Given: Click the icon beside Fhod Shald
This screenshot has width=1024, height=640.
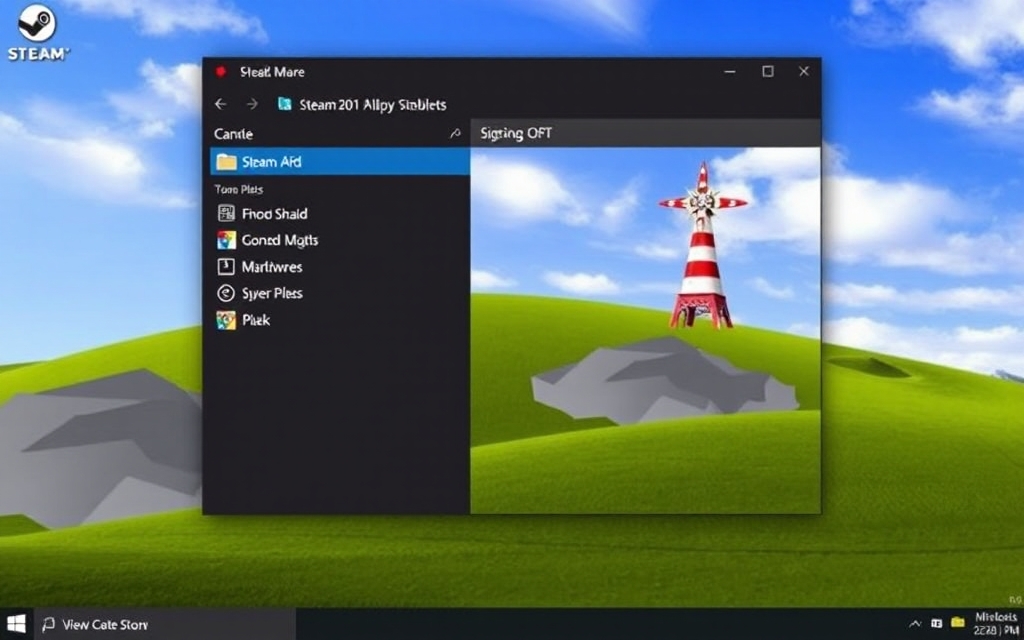Looking at the screenshot, I should tap(226, 213).
